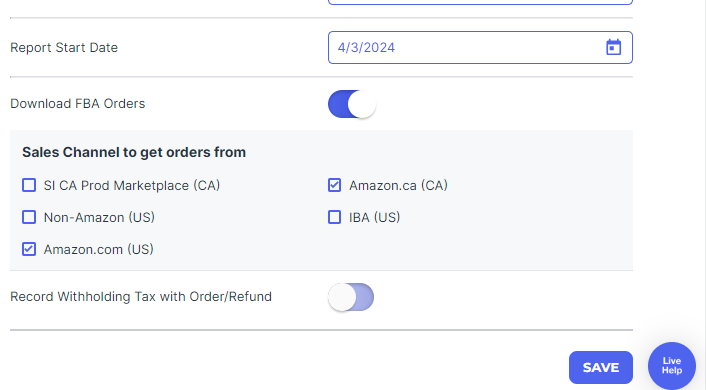
Task: Click the Report Start Date input field
Action: (480, 47)
